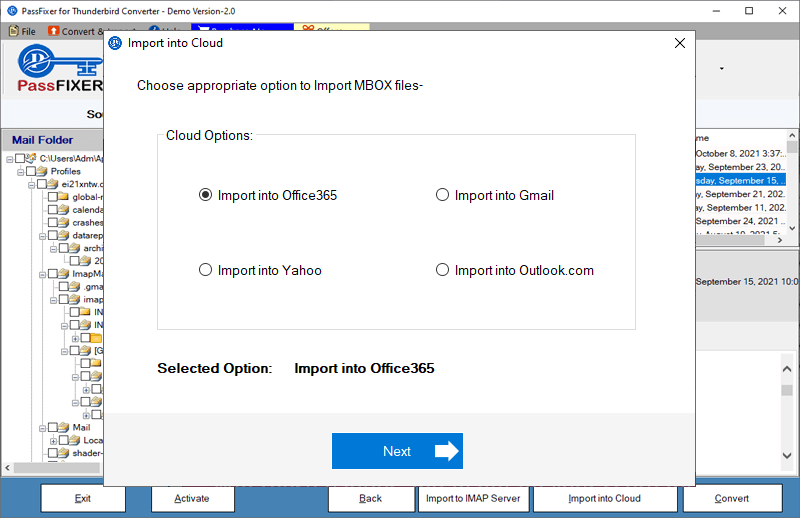Viewport: 800px width, 518px height.
Task: Click the PassFixer logo image
Action: pos(60,68)
